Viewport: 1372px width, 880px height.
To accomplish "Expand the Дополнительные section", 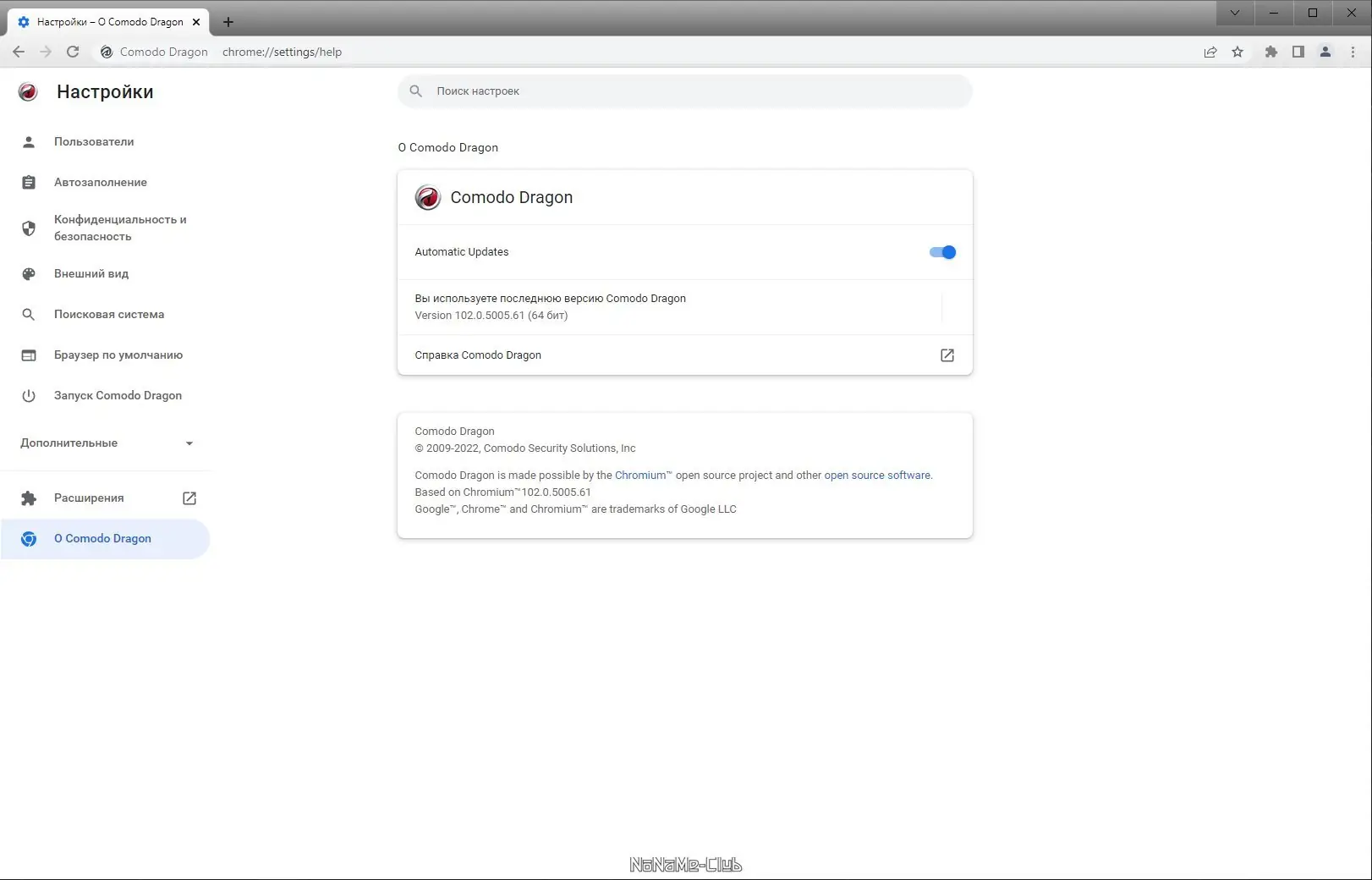I will pos(105,443).
